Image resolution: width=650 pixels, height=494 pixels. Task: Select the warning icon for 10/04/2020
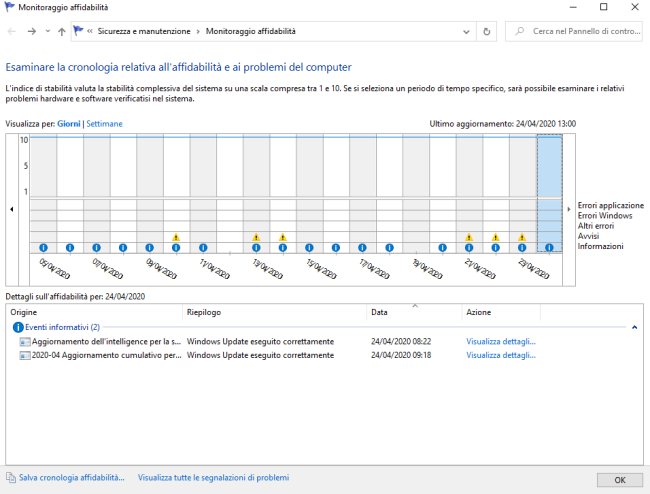point(176,237)
